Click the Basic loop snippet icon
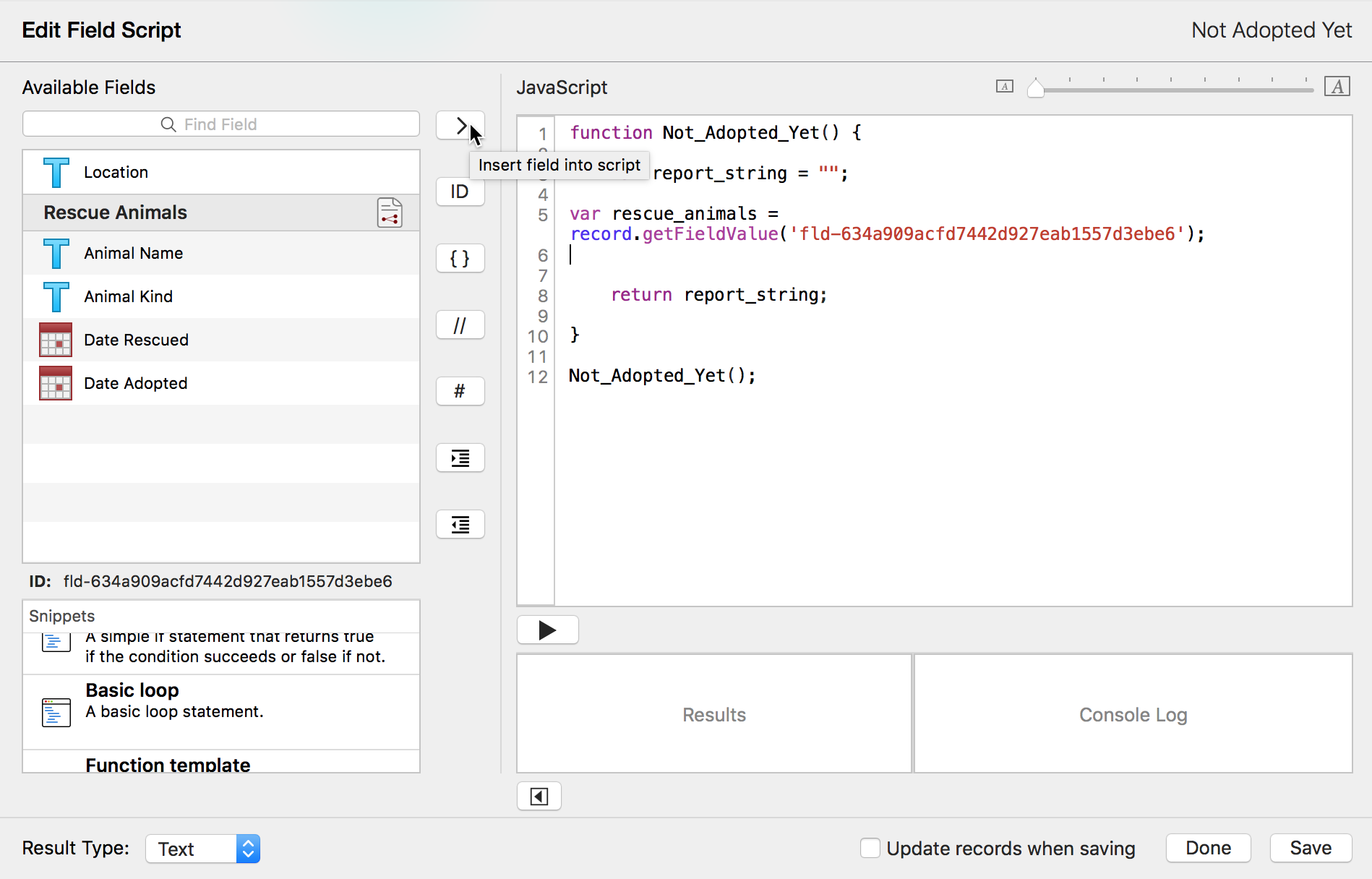Image resolution: width=1372 pixels, height=879 pixels. [x=56, y=712]
